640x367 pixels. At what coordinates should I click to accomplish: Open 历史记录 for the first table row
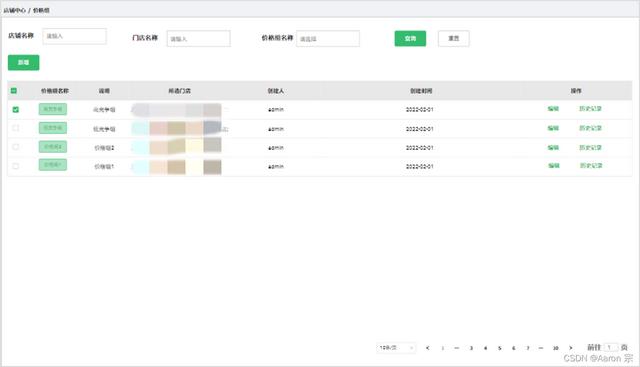(590, 109)
